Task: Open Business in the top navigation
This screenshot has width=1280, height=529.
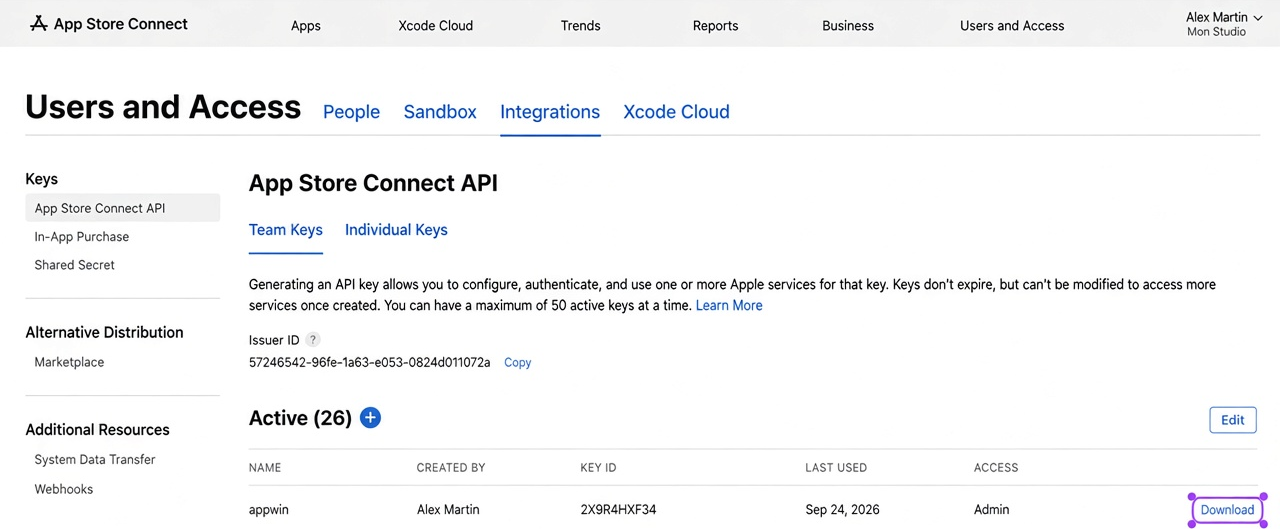Action: pos(848,26)
